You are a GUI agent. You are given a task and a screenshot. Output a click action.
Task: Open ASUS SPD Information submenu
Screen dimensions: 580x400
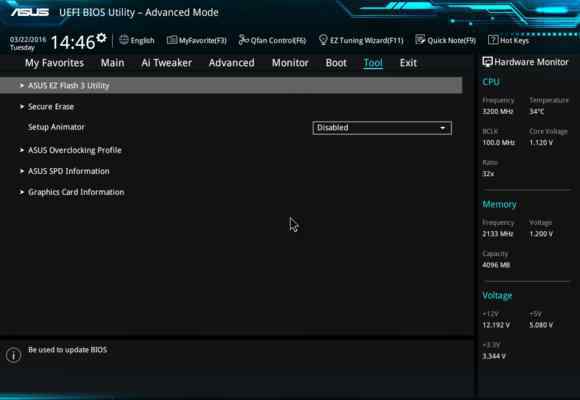click(x=69, y=171)
